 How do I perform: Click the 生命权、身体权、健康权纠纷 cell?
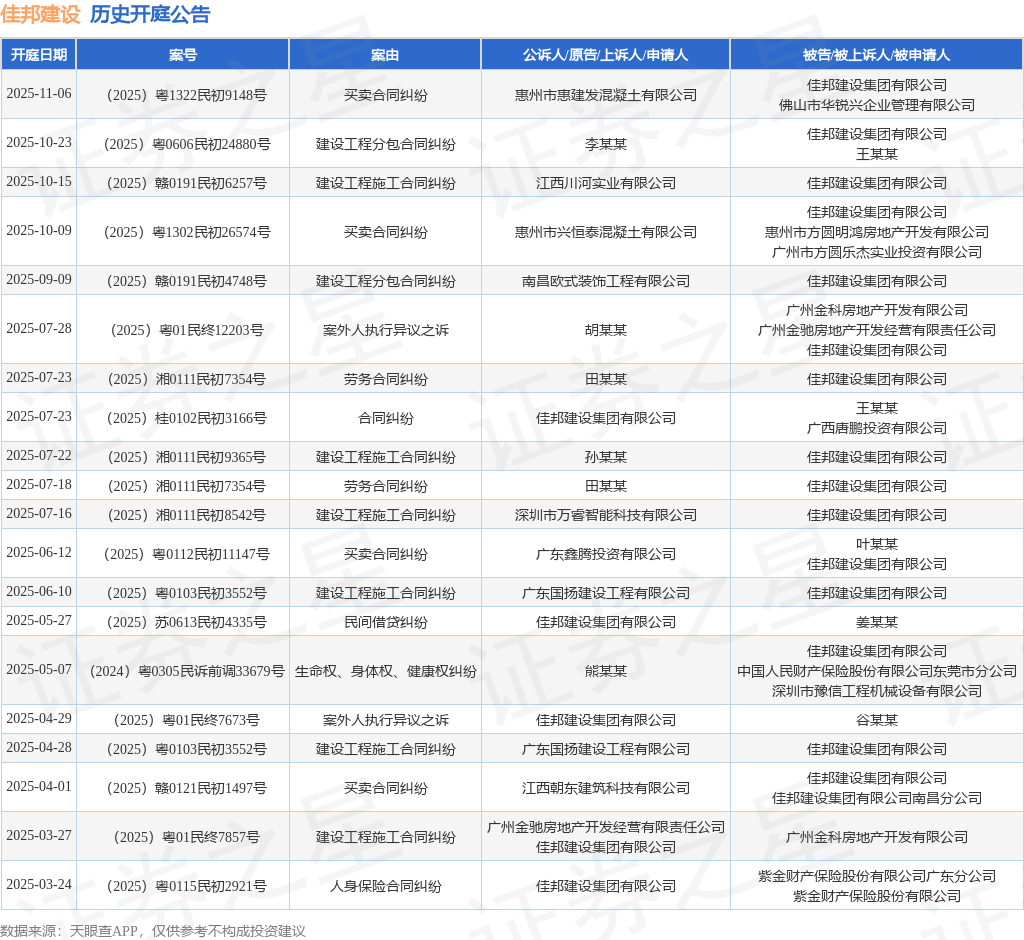click(385, 671)
